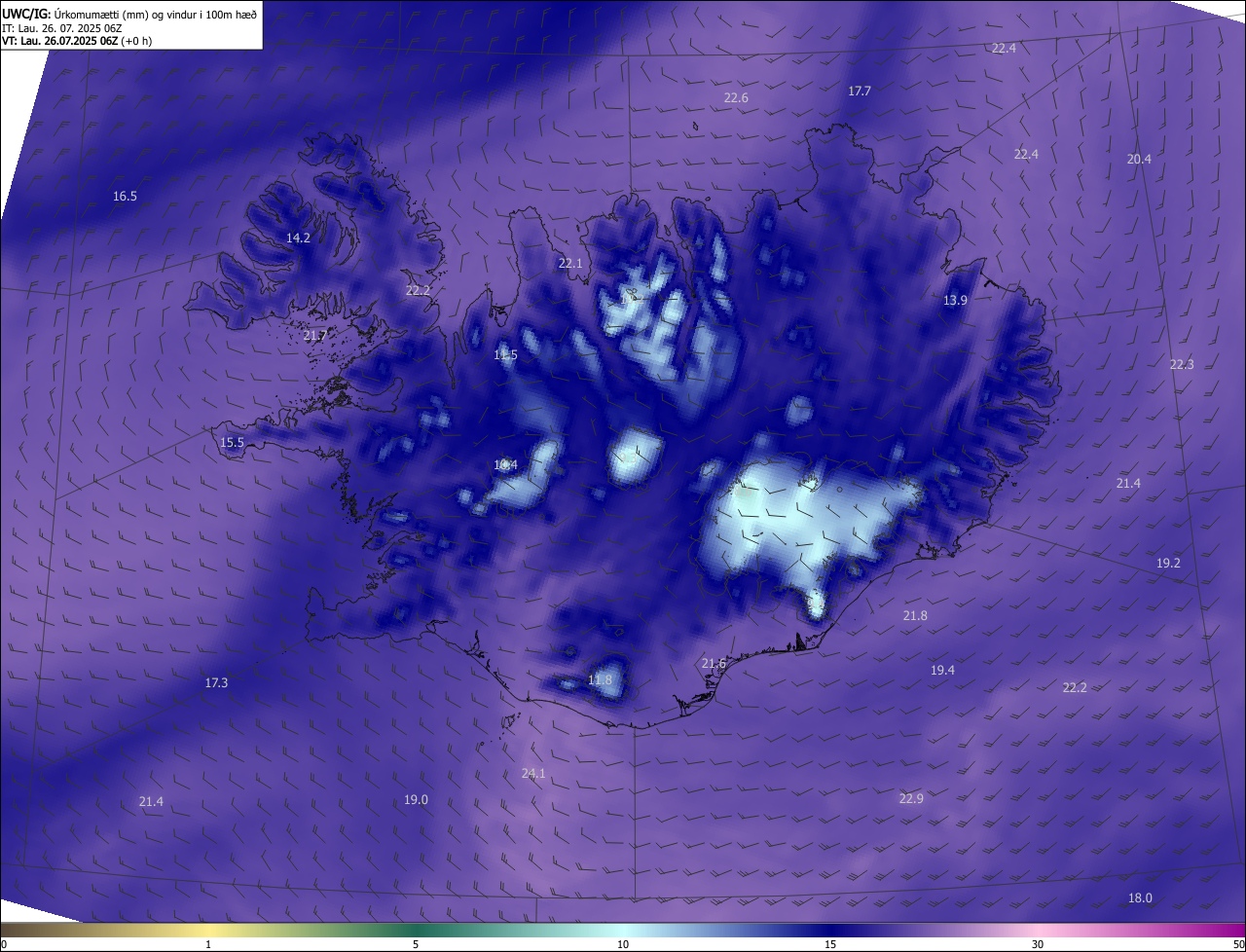Click the 11.5 value on the map

(505, 355)
